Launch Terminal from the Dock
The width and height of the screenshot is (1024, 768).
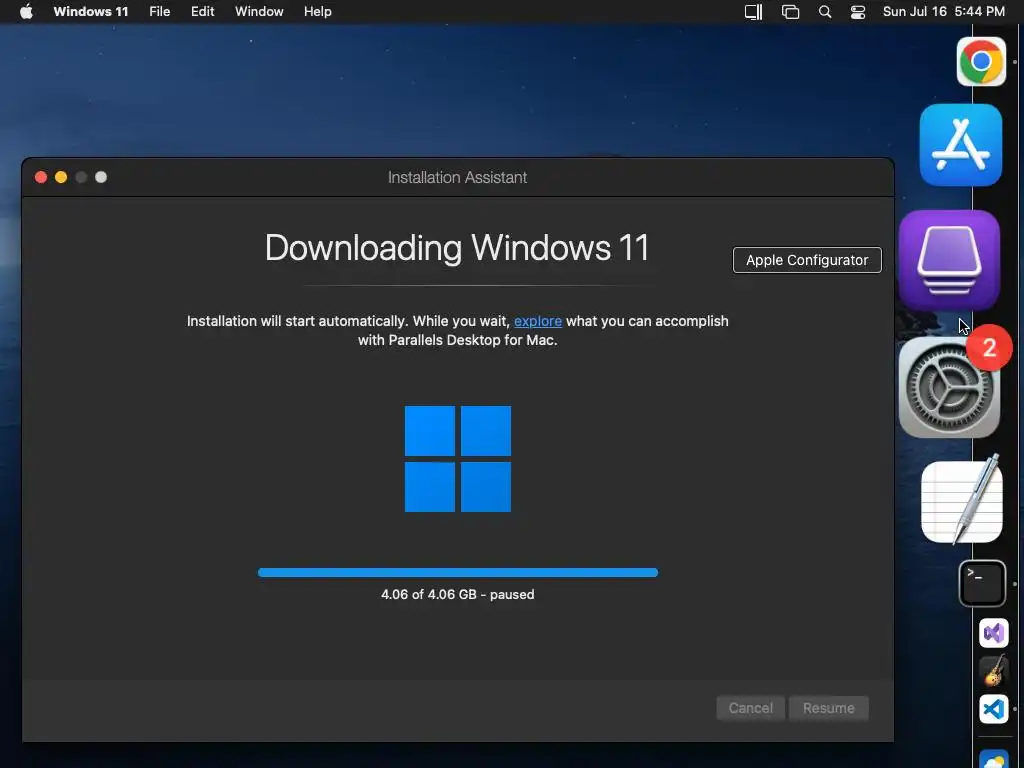point(982,583)
